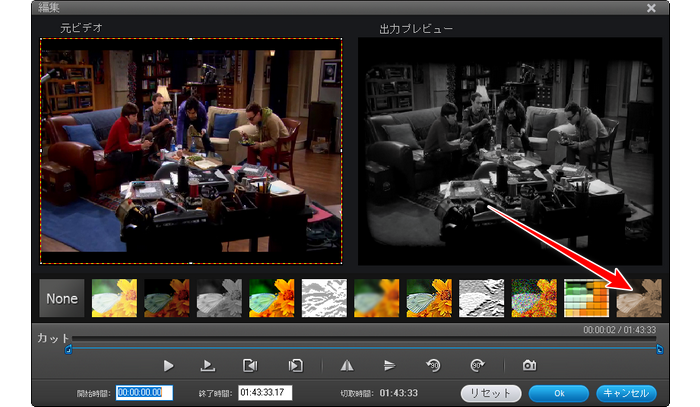
Task: Choose the mosaic blocks filter
Action: pos(585,298)
